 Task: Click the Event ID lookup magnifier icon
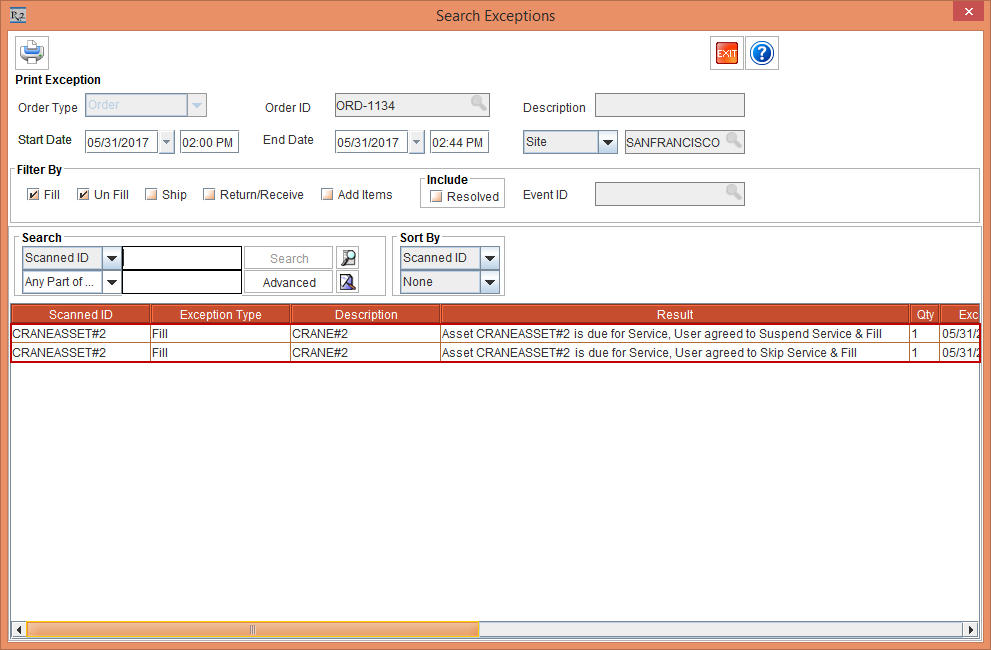coord(734,193)
